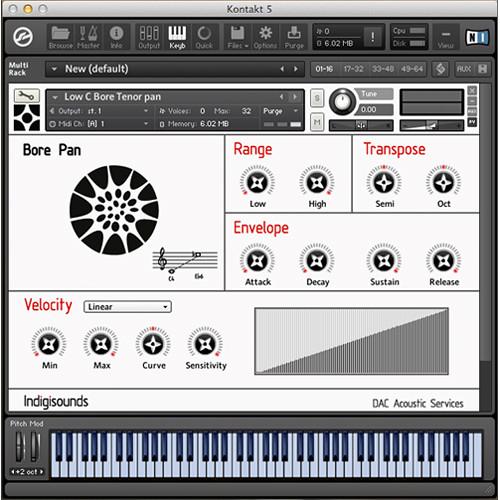Click the Max voices value 32

(x=246, y=111)
